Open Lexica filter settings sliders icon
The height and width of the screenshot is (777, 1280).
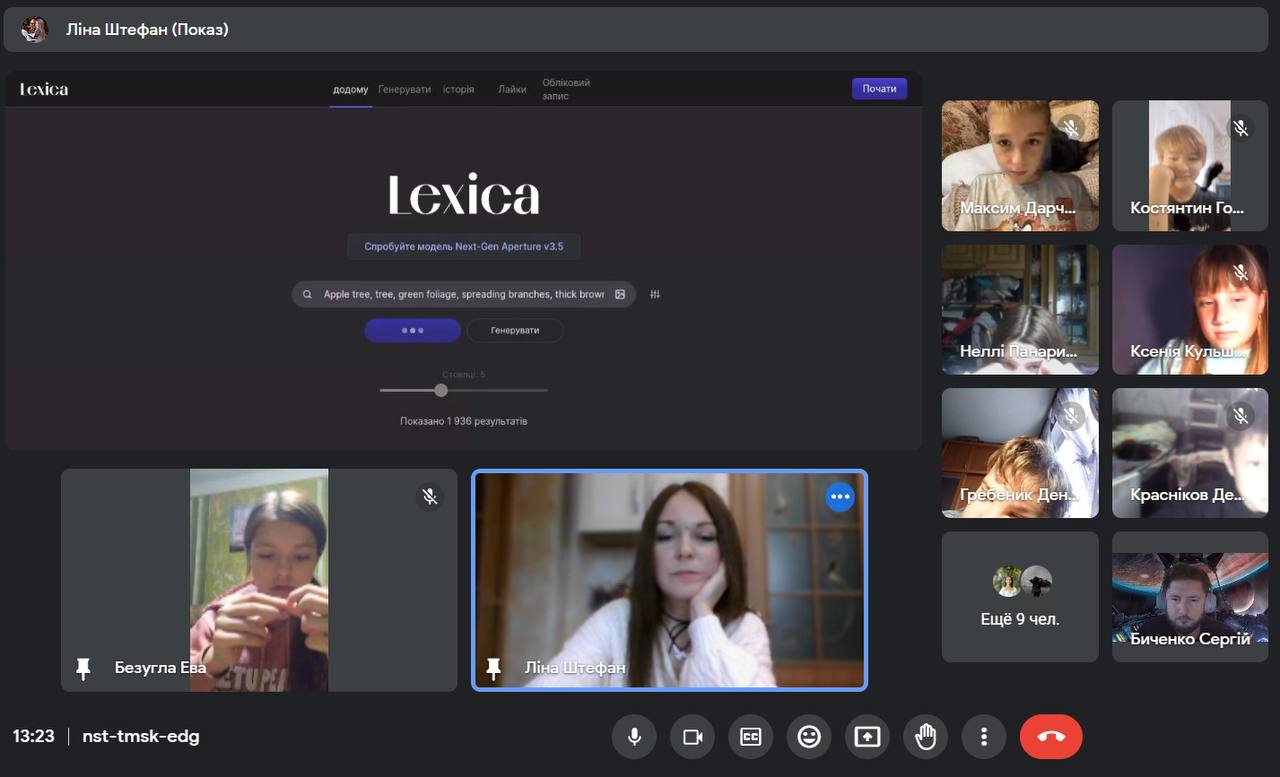655,295
